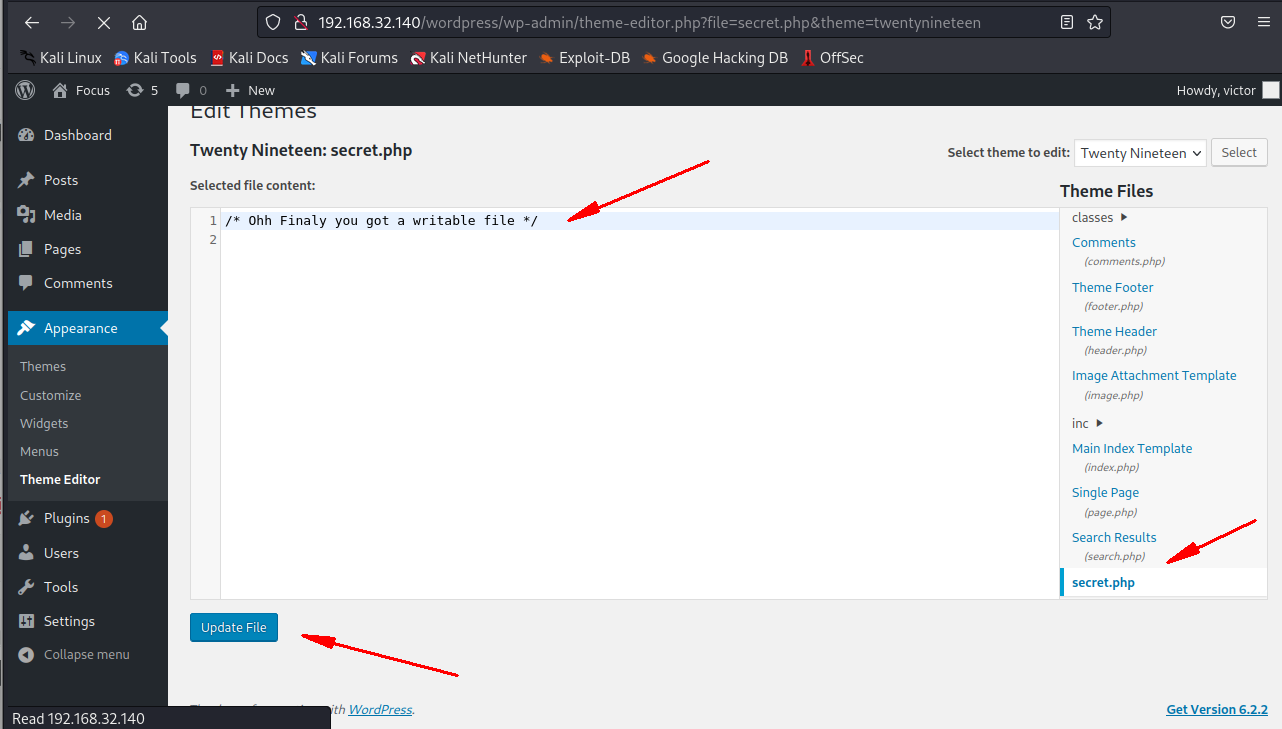This screenshot has height=729, width=1282.
Task: Expand the inc folder
Action: coord(1088,423)
